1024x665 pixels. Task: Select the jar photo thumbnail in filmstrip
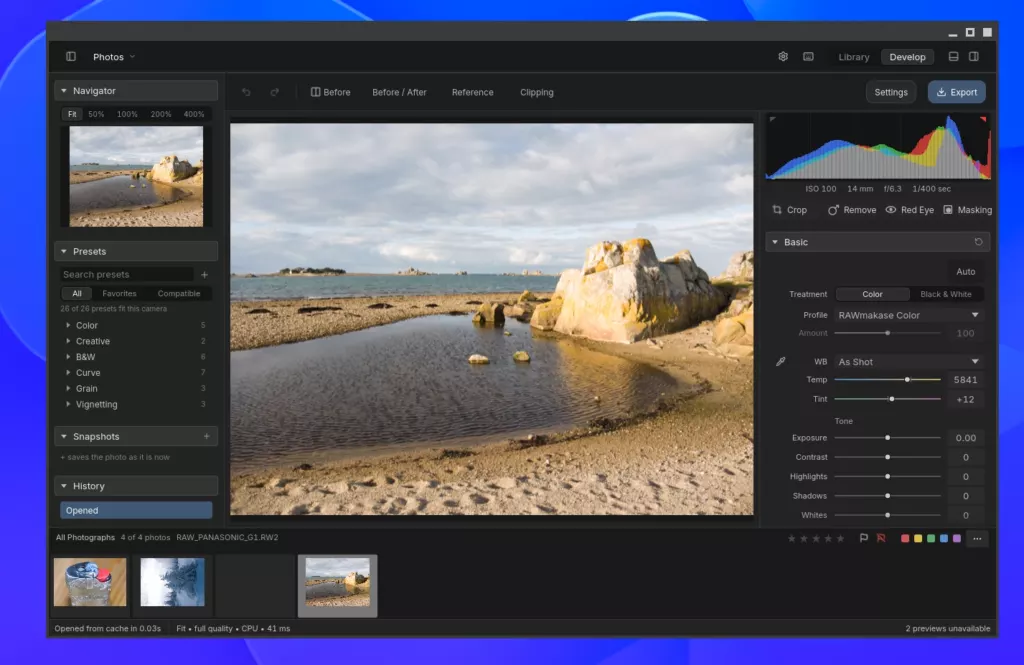[90, 582]
